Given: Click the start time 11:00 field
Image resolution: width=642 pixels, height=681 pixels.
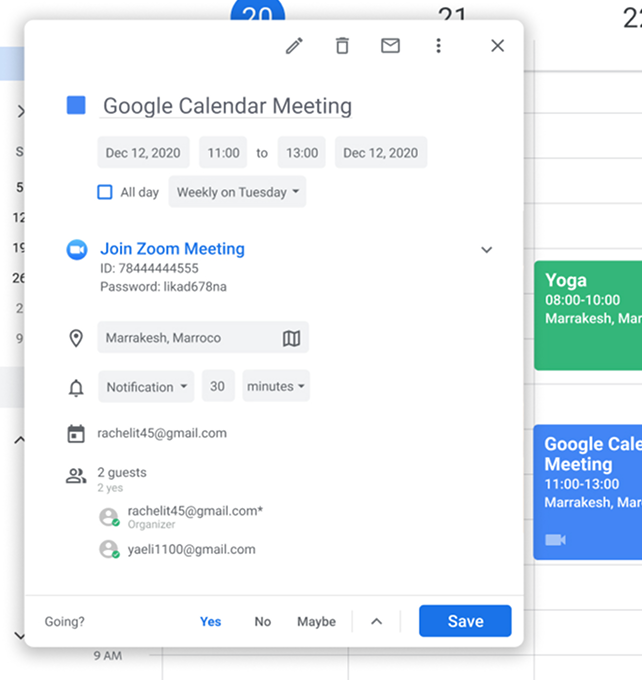Looking at the screenshot, I should click(x=223, y=153).
